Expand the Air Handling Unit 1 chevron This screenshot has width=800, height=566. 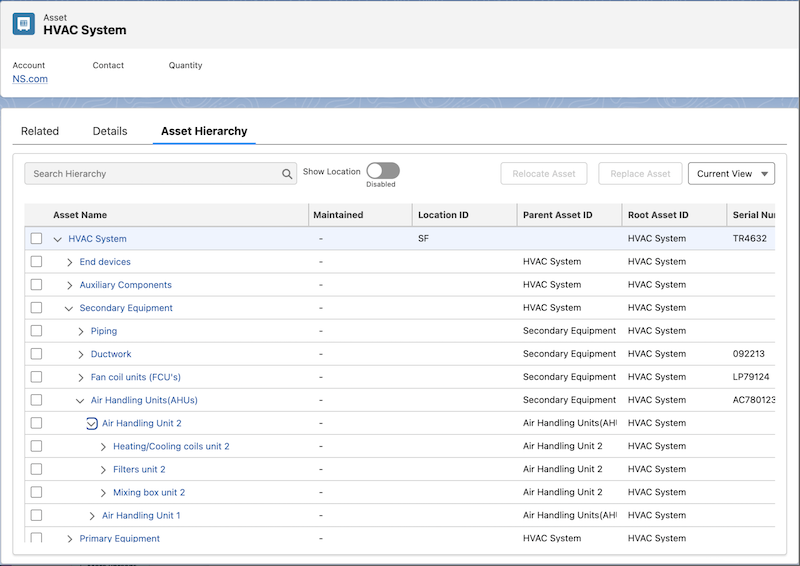pos(92,516)
